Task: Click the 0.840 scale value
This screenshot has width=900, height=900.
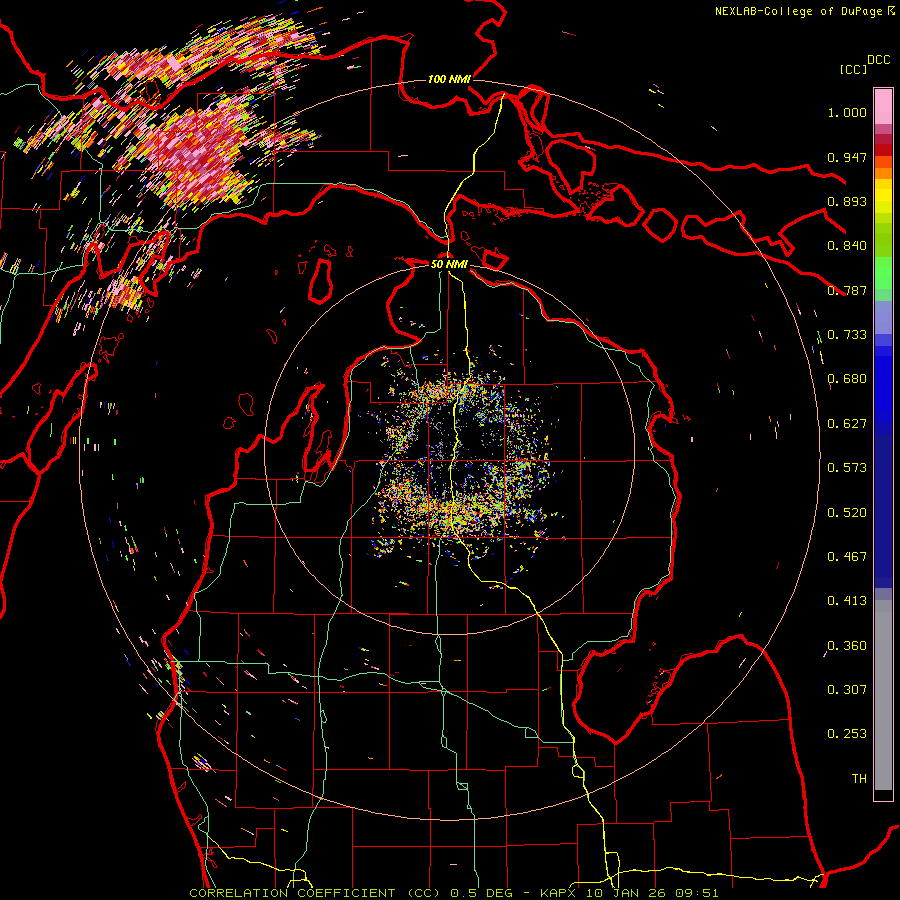Action: click(x=847, y=246)
